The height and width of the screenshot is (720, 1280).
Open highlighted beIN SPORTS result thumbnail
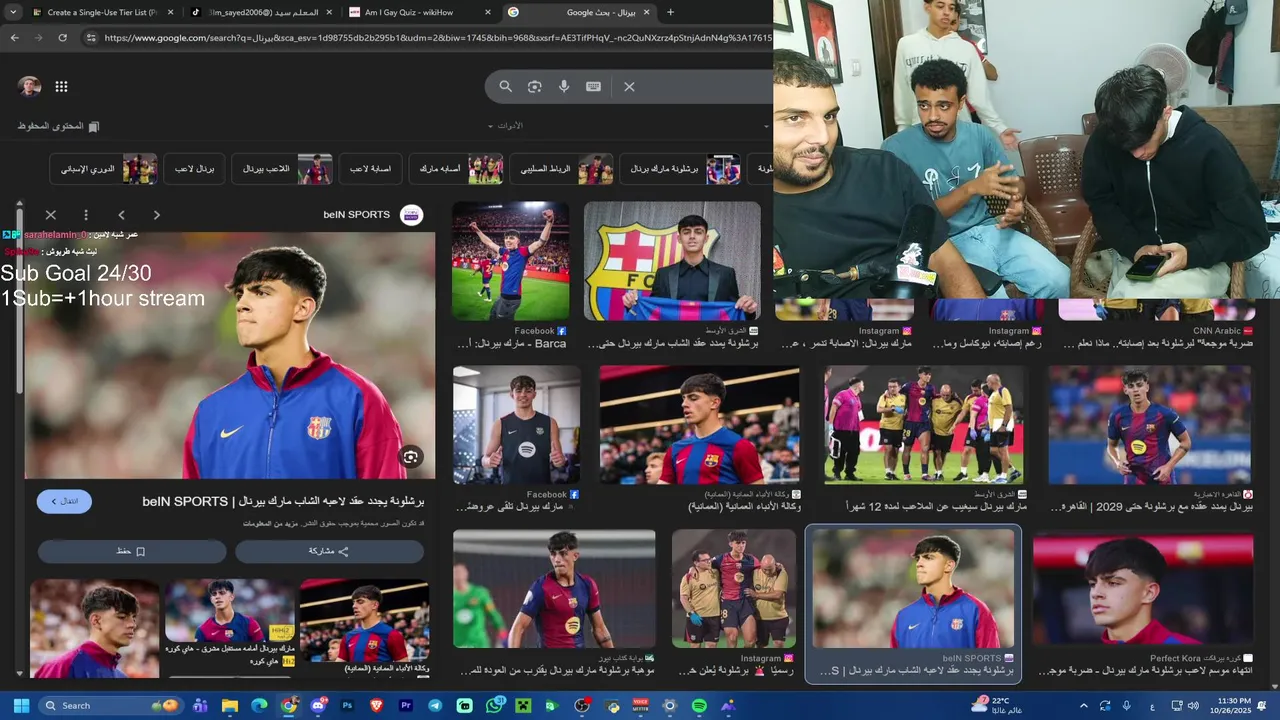tap(913, 589)
